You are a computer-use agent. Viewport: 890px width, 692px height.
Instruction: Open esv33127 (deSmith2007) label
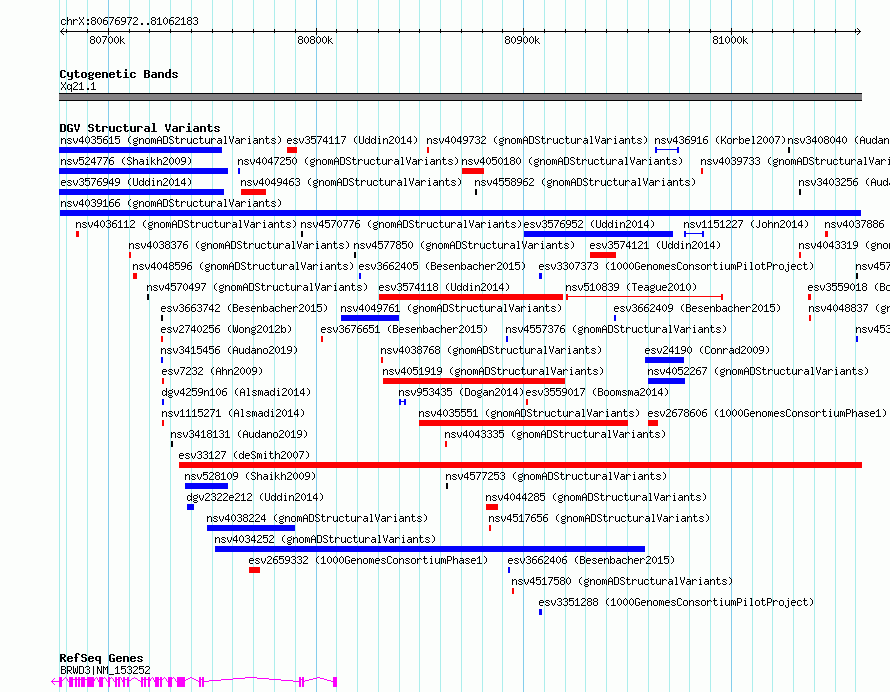[x=244, y=455]
